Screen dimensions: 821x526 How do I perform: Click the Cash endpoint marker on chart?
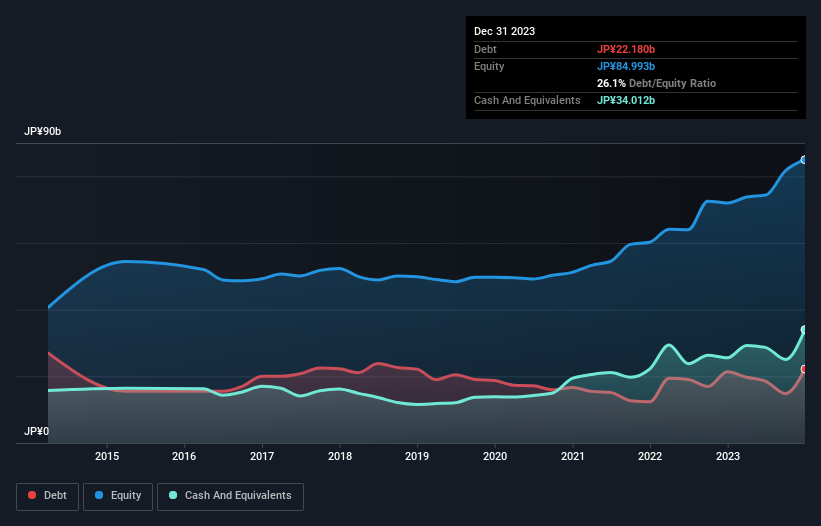pyautogui.click(x=804, y=330)
